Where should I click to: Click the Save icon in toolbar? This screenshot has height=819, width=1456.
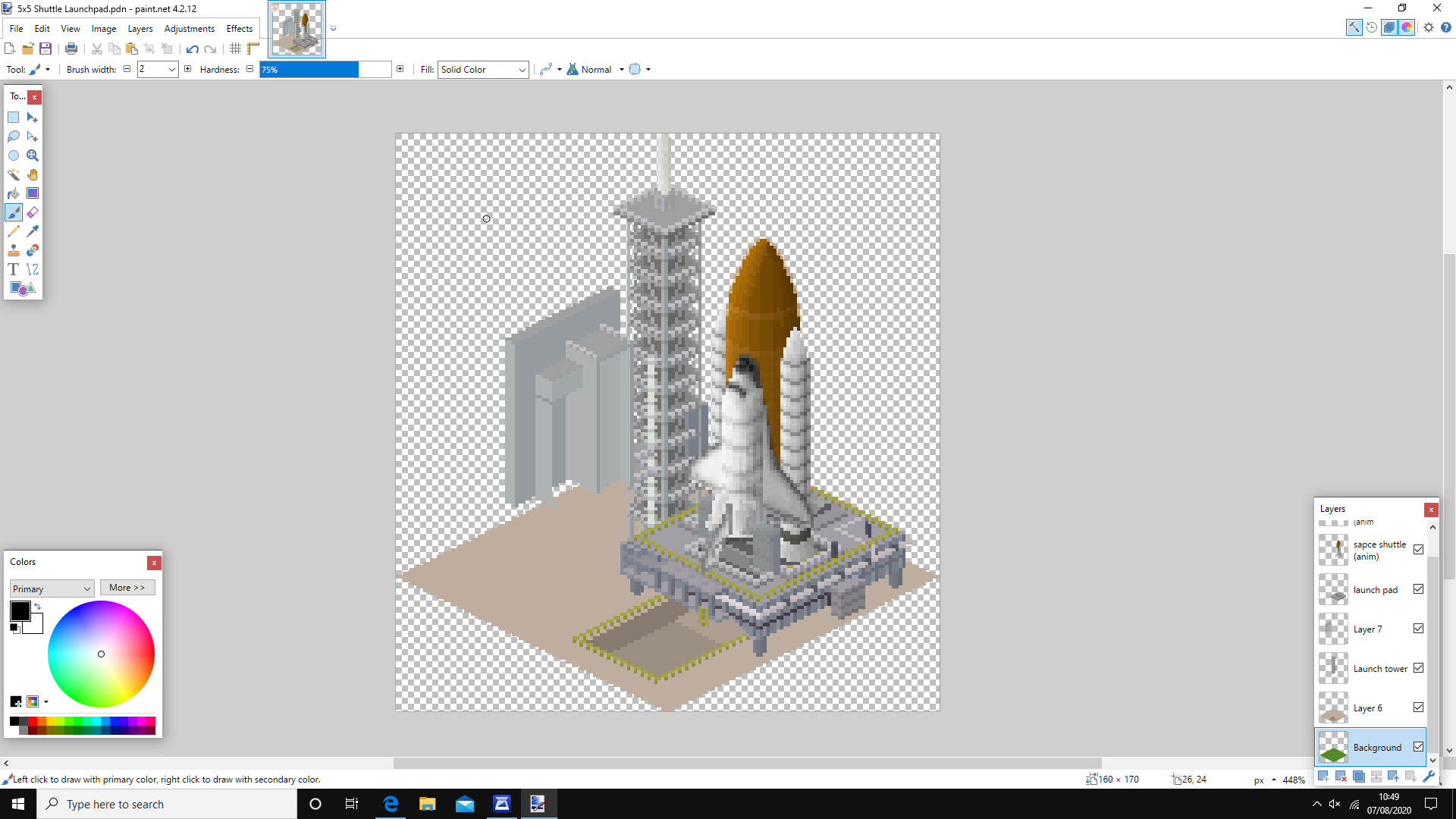point(45,49)
